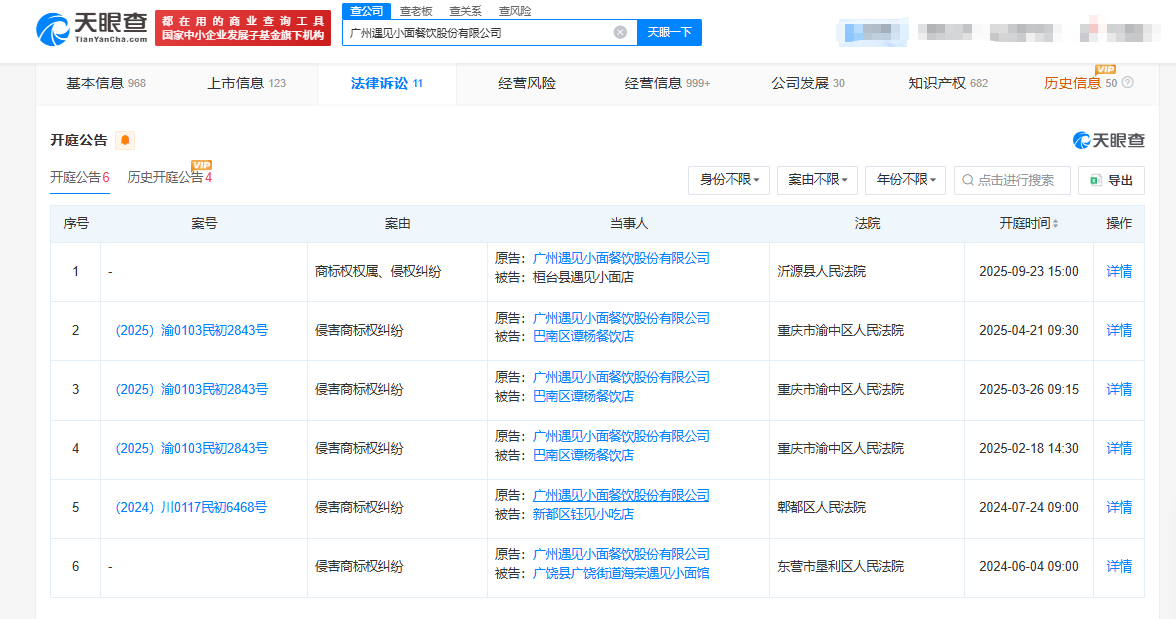Image resolution: width=1176 pixels, height=619 pixels.
Task: Click 商标权权属、侵权纠纷 cell
Action: point(378,272)
